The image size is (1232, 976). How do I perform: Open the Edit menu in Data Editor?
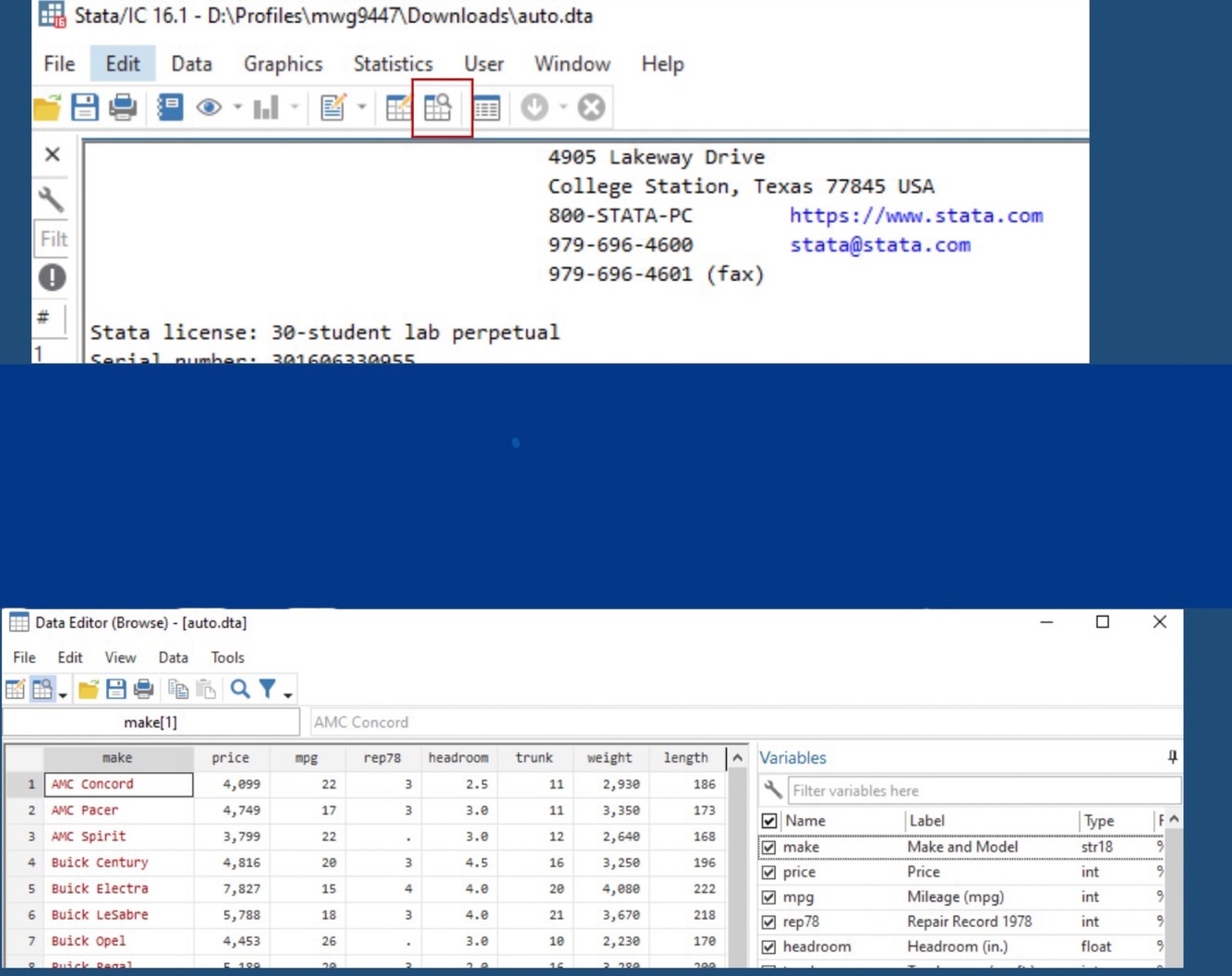70,657
